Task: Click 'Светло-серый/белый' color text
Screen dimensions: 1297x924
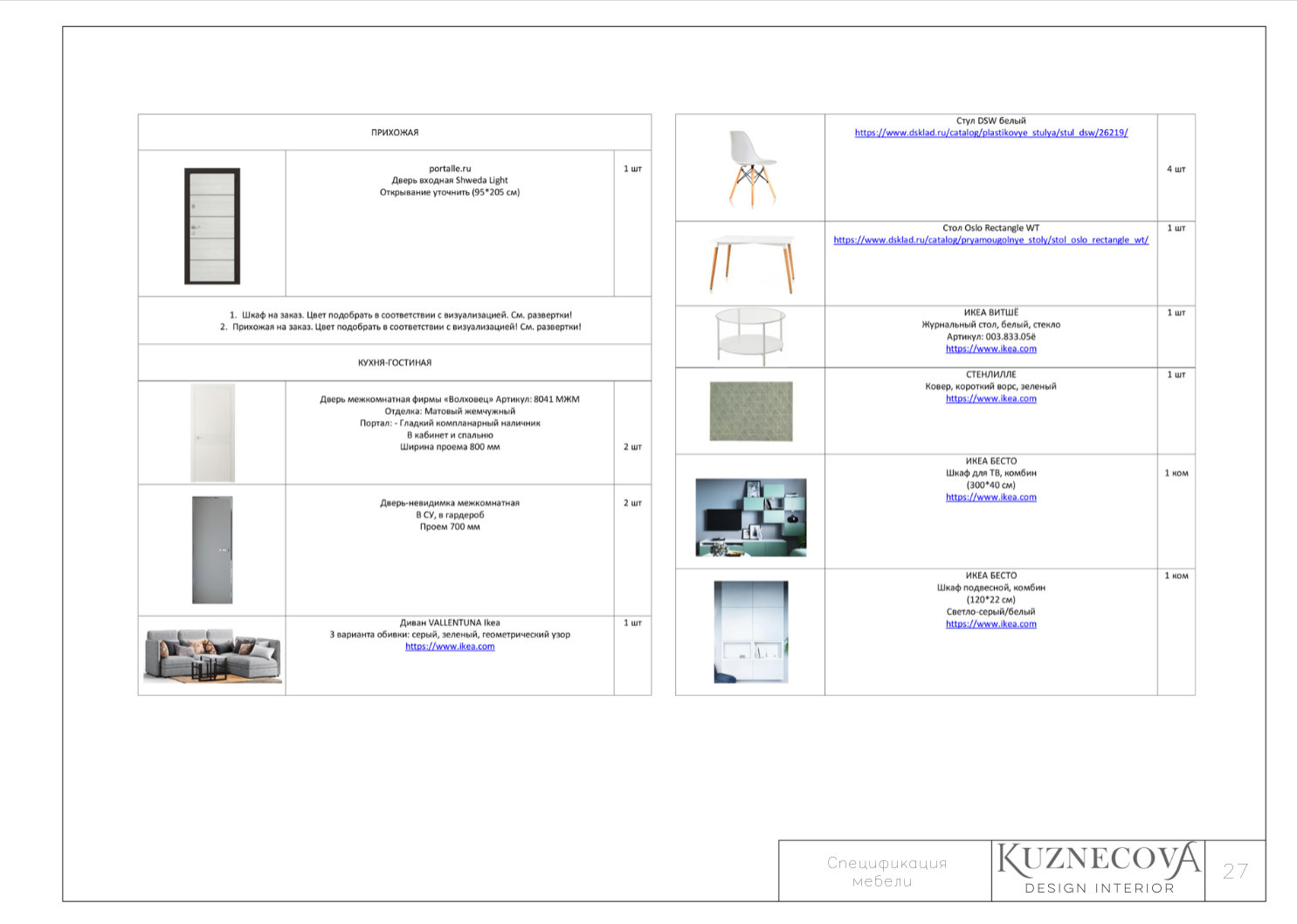Action: click(x=991, y=611)
